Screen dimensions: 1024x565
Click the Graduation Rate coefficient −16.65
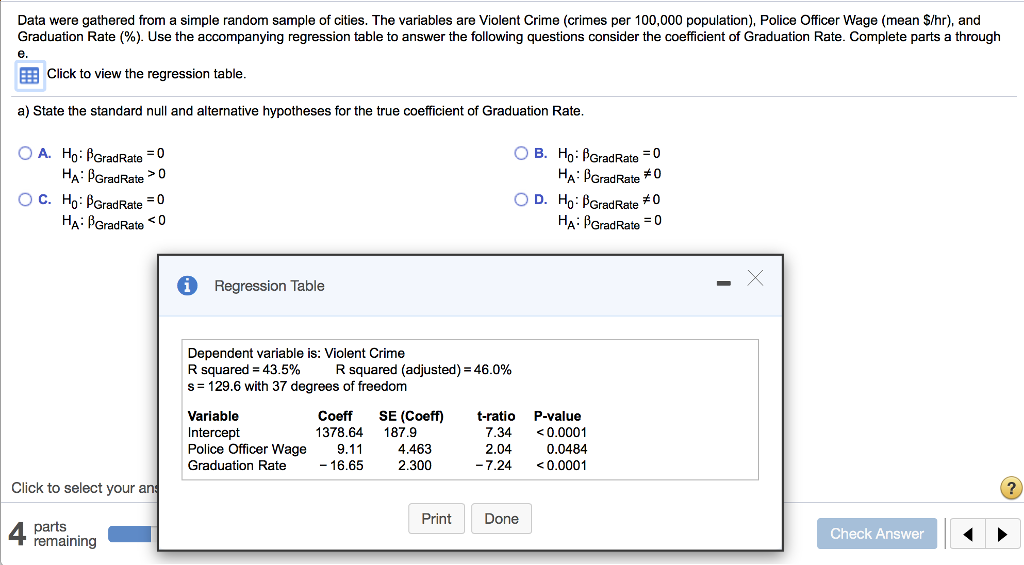(x=342, y=466)
